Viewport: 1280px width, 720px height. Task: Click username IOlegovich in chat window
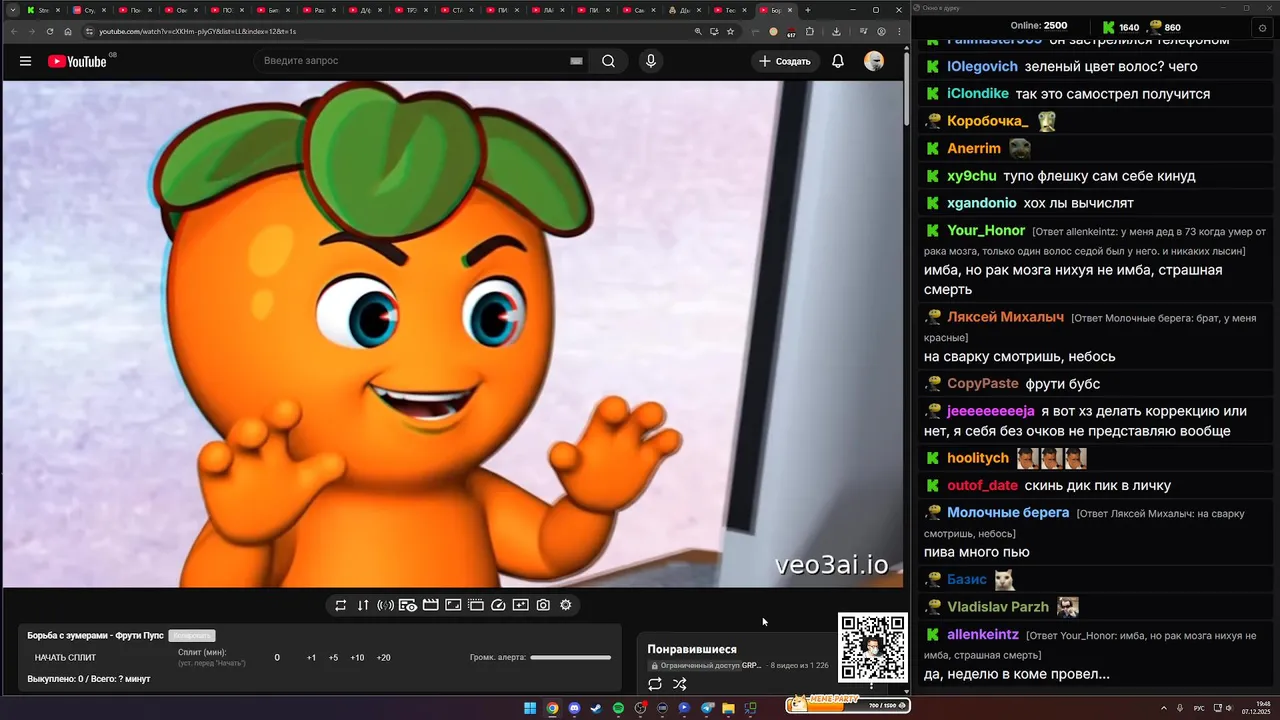982,67
